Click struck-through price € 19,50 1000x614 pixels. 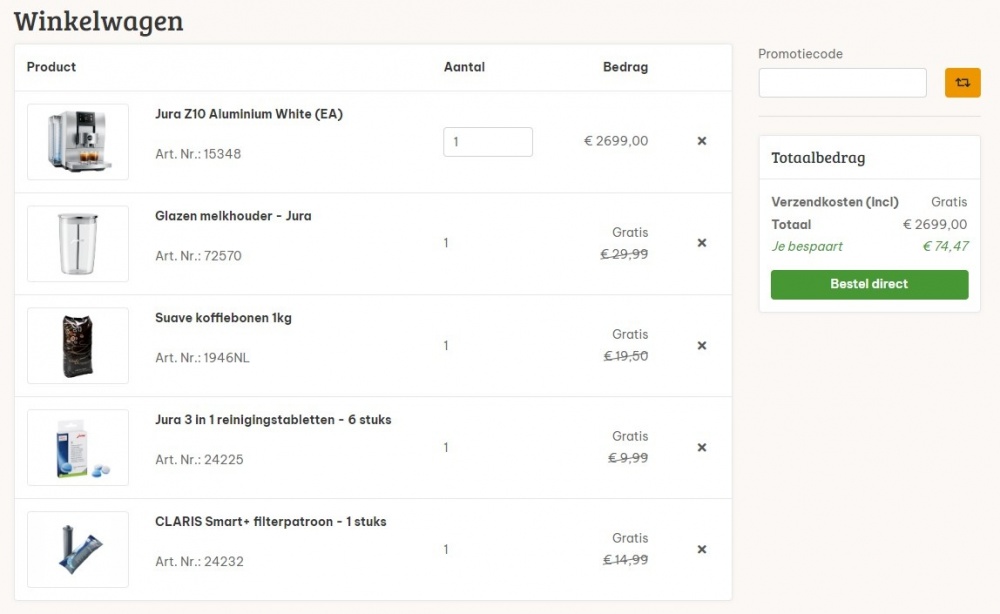click(x=626, y=356)
